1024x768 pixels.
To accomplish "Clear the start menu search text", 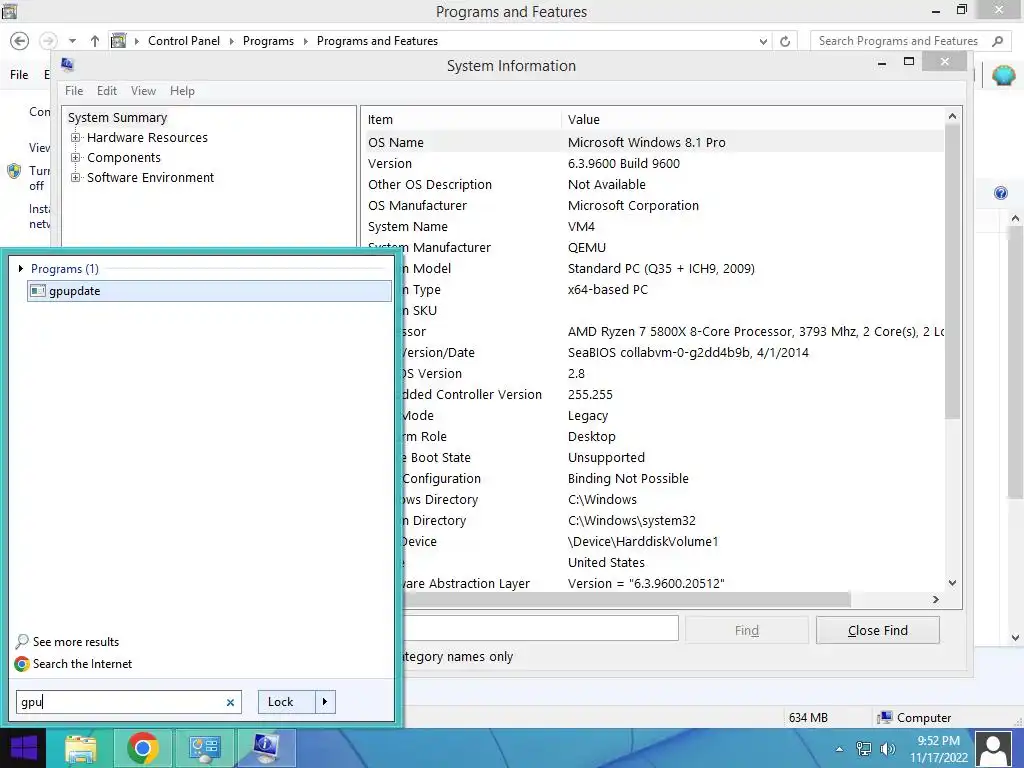I will click(230, 702).
